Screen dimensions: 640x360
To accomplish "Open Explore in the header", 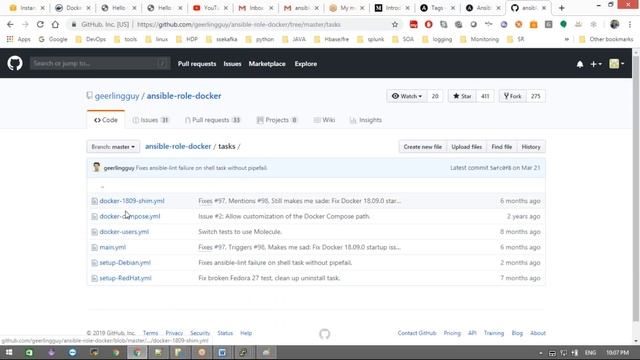I will pos(306,64).
